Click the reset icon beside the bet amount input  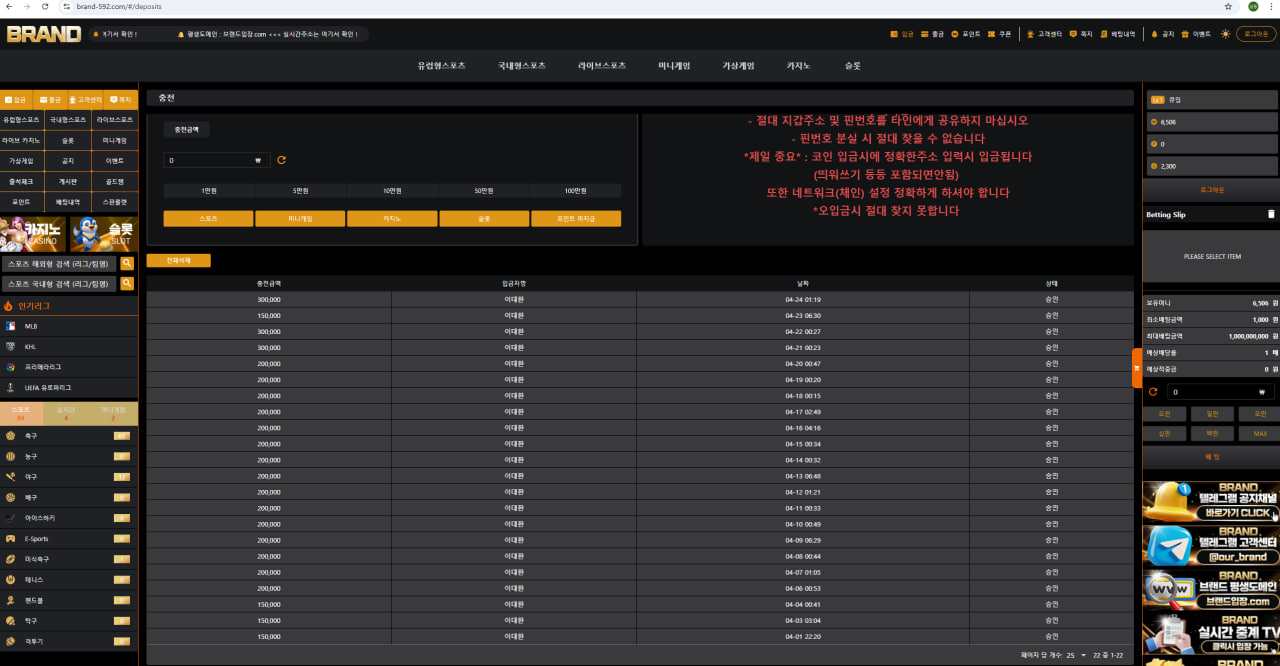coord(1153,392)
